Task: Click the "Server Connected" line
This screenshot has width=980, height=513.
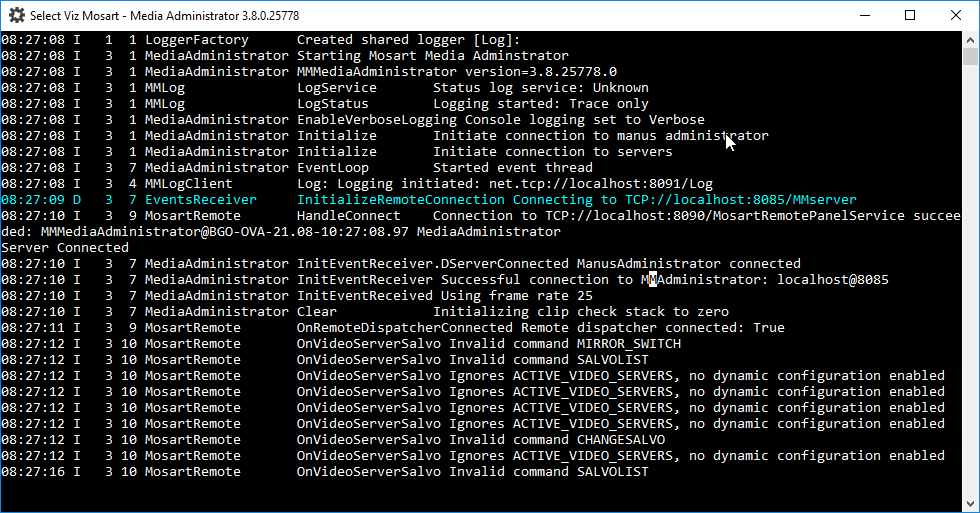Action: 65,248
